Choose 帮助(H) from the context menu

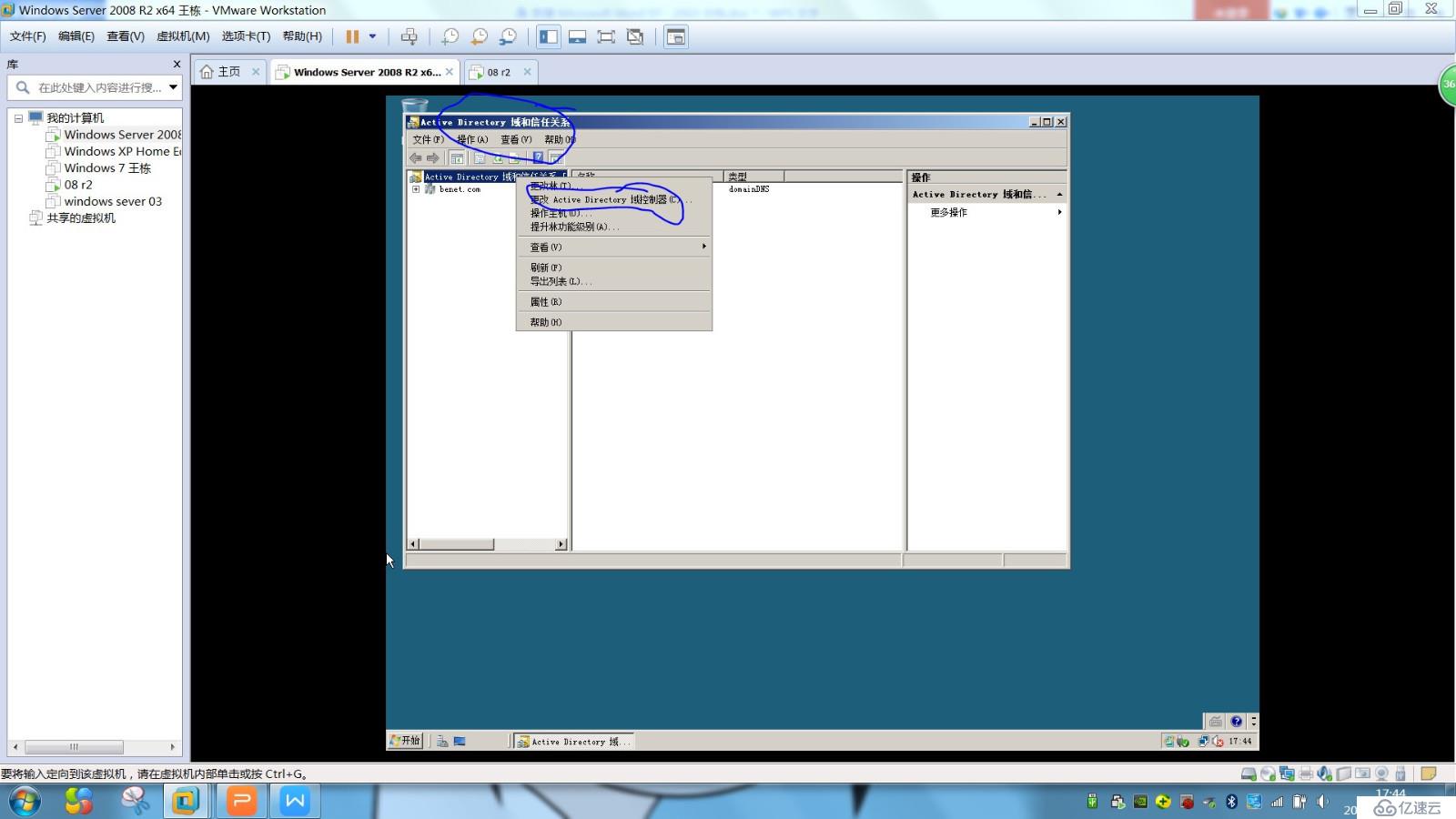(613, 322)
